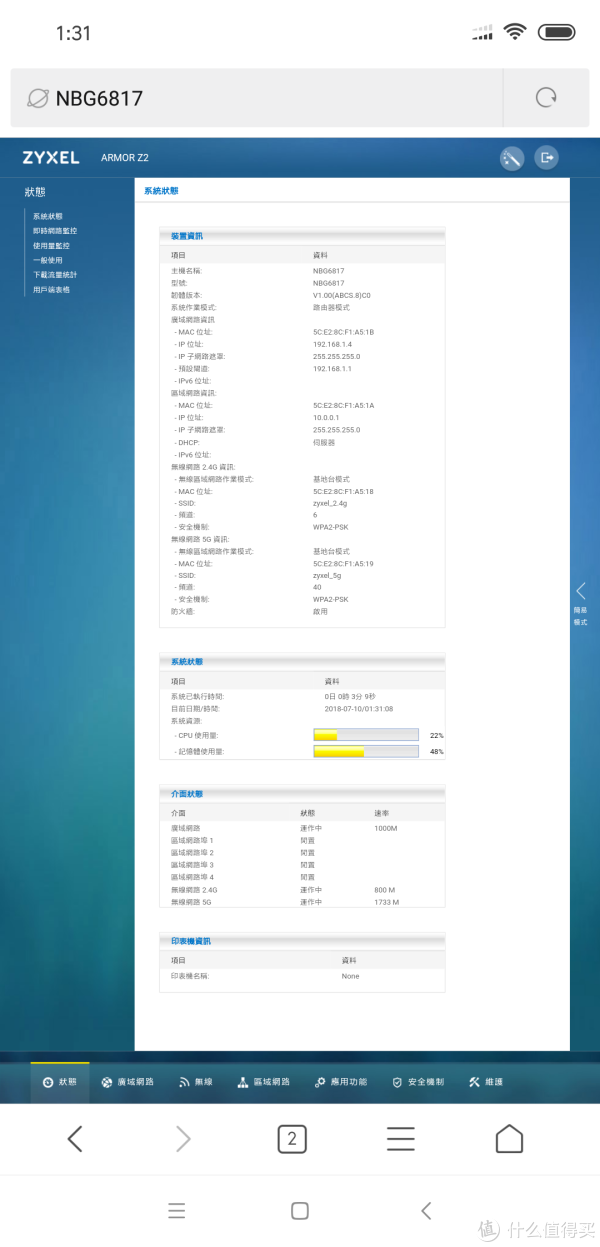Go forward with the browser forward arrow

pyautogui.click(x=183, y=1138)
